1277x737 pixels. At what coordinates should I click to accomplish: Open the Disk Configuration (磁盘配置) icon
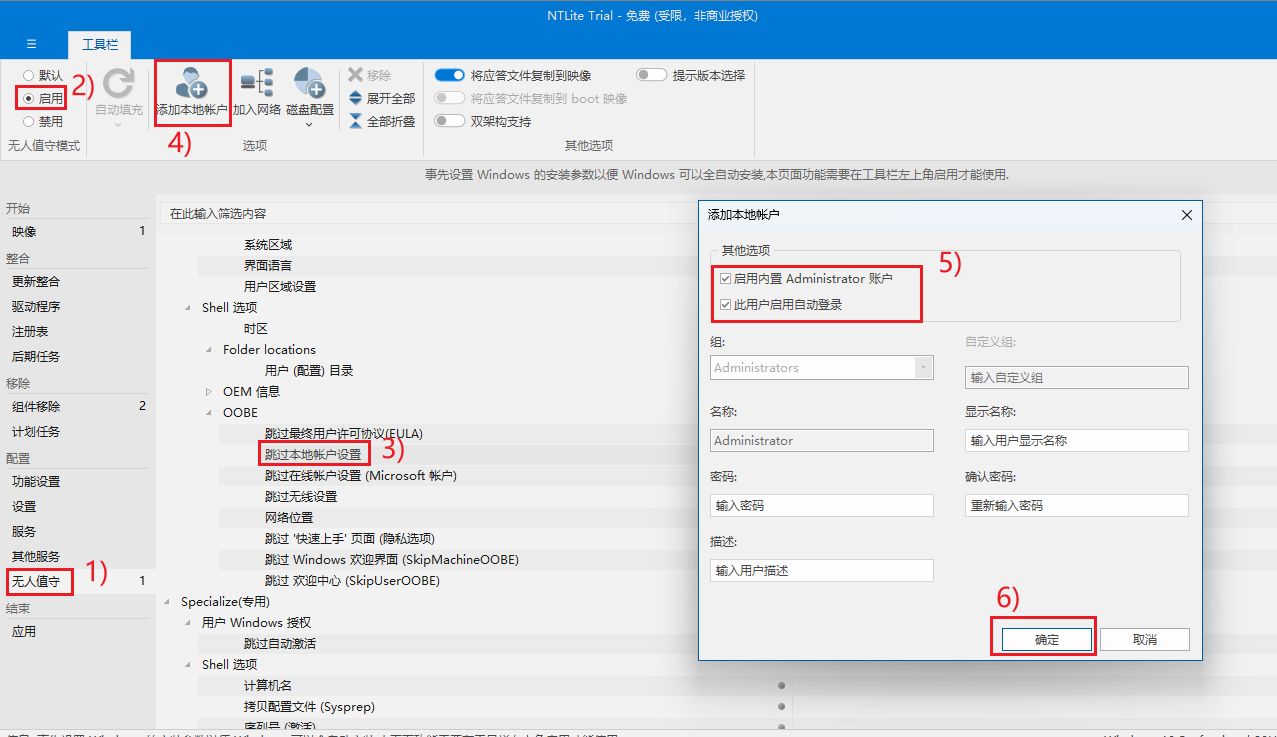(309, 85)
